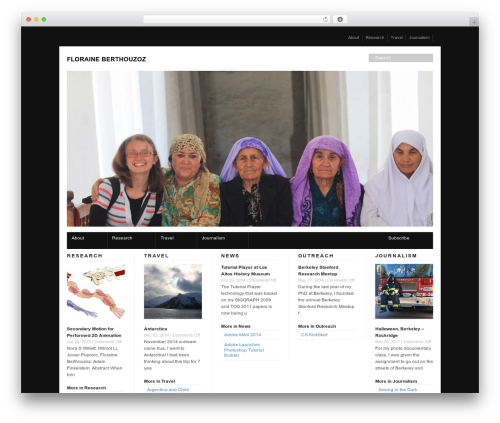
Task: Click the Search input field
Action: tap(401, 58)
